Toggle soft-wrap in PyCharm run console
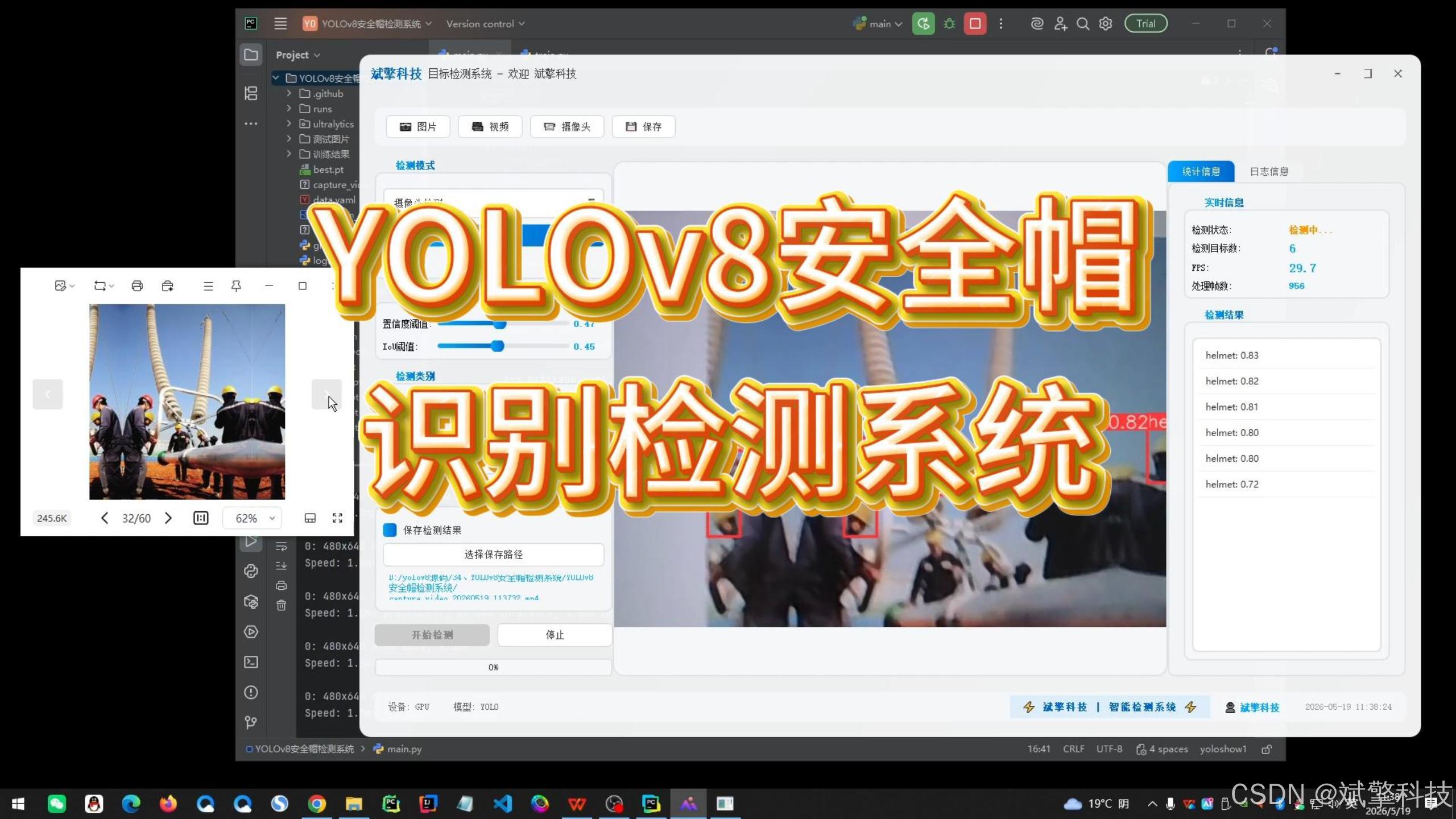Viewport: 1456px width, 819px height. 281,546
